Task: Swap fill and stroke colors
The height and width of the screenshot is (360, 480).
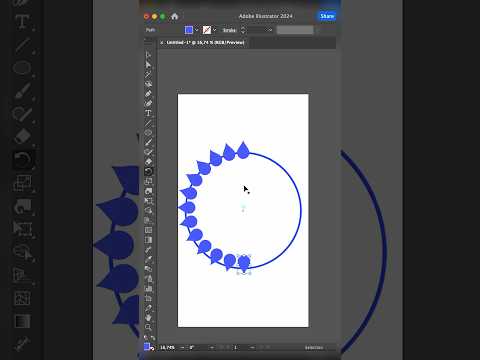Action: click(153, 338)
